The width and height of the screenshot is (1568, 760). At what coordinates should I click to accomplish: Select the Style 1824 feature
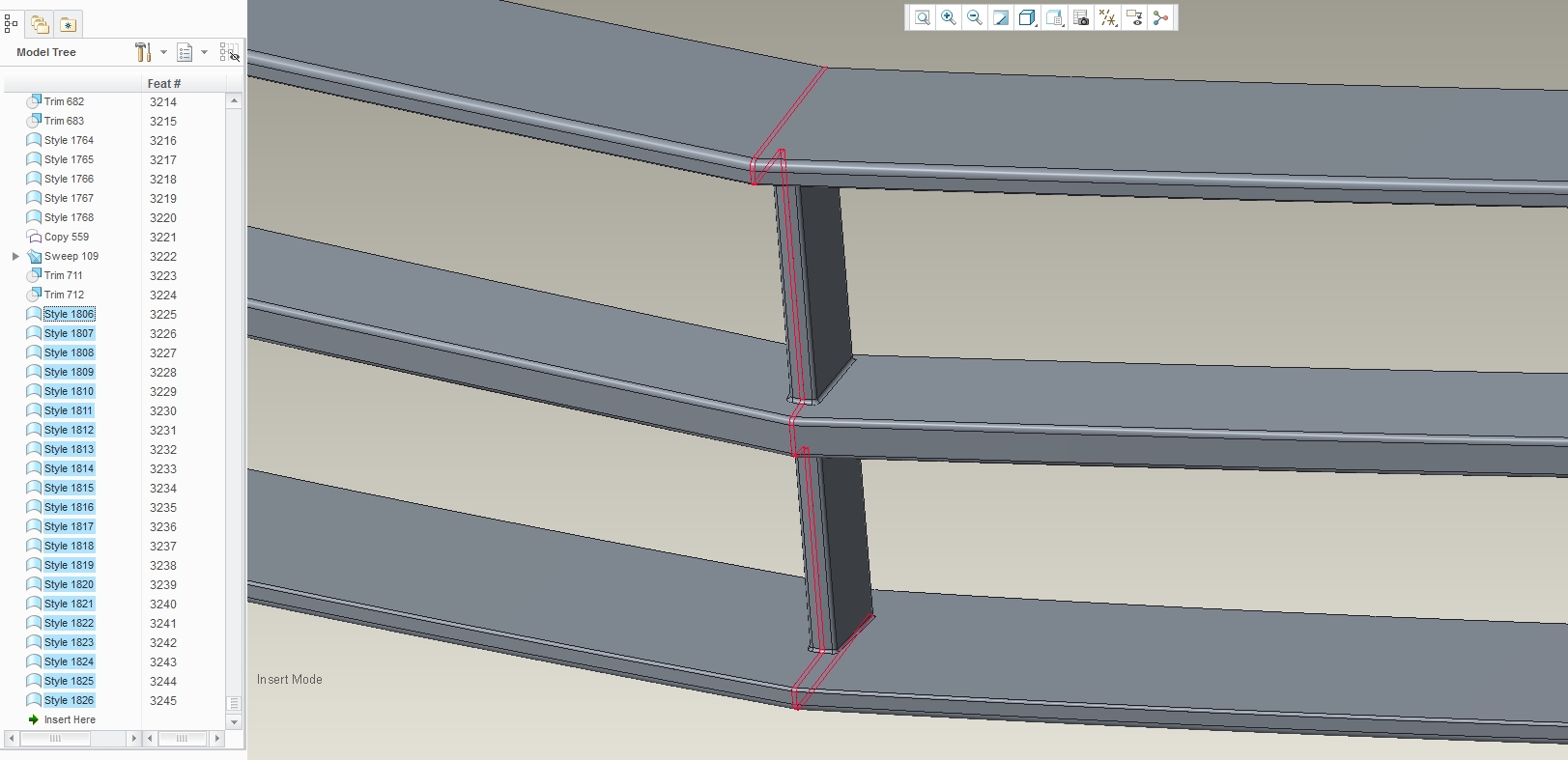point(69,661)
